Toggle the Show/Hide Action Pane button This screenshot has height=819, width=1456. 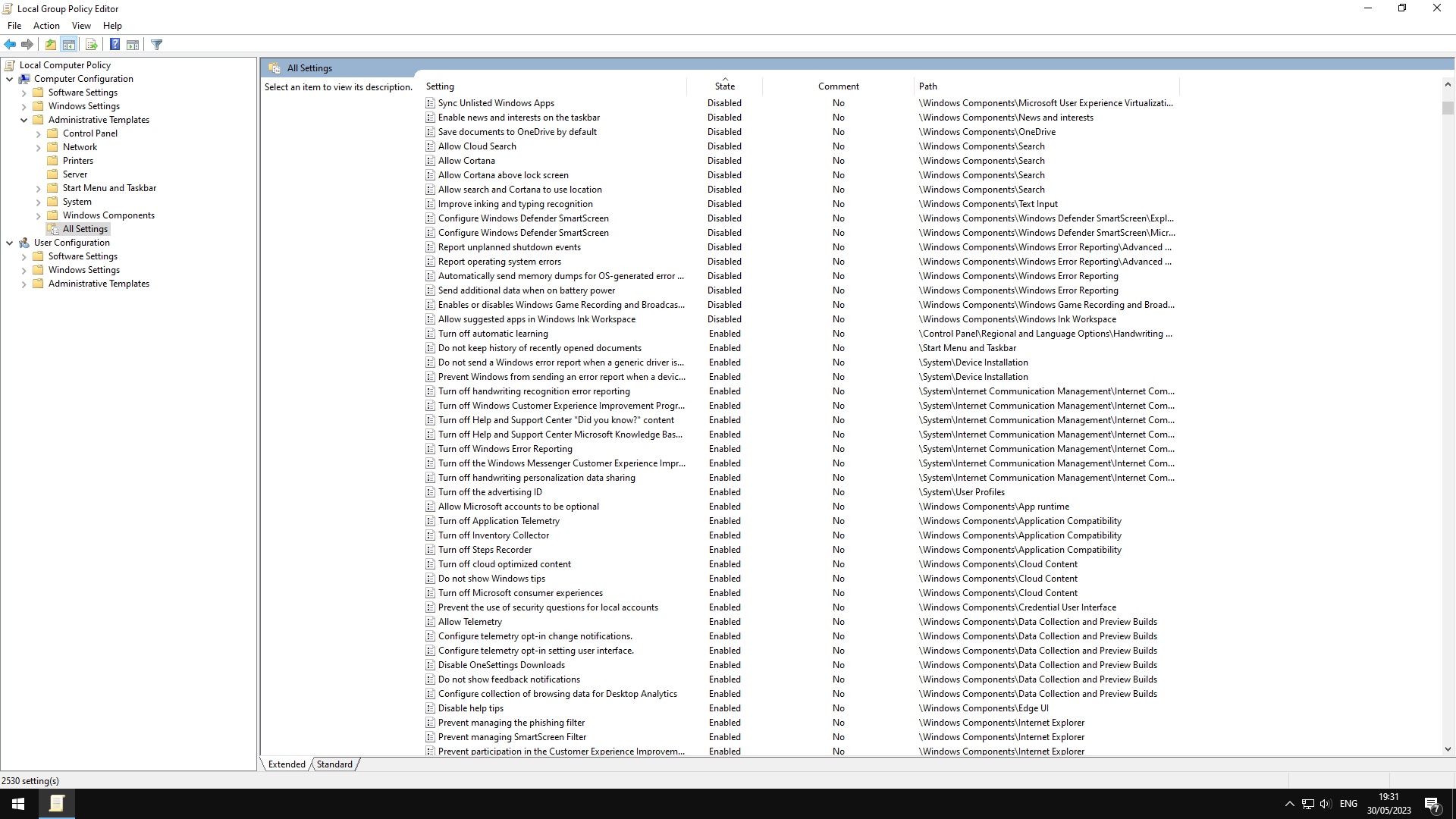pos(133,45)
